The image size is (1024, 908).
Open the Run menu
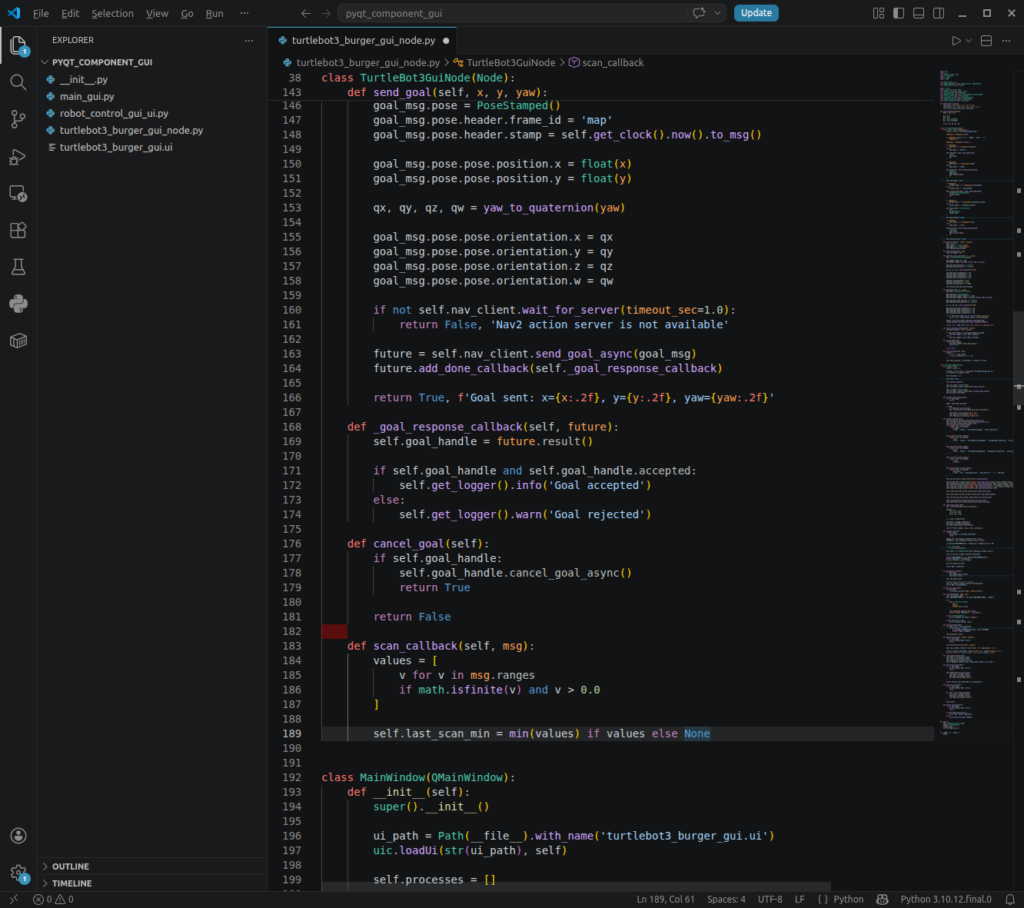tap(214, 13)
